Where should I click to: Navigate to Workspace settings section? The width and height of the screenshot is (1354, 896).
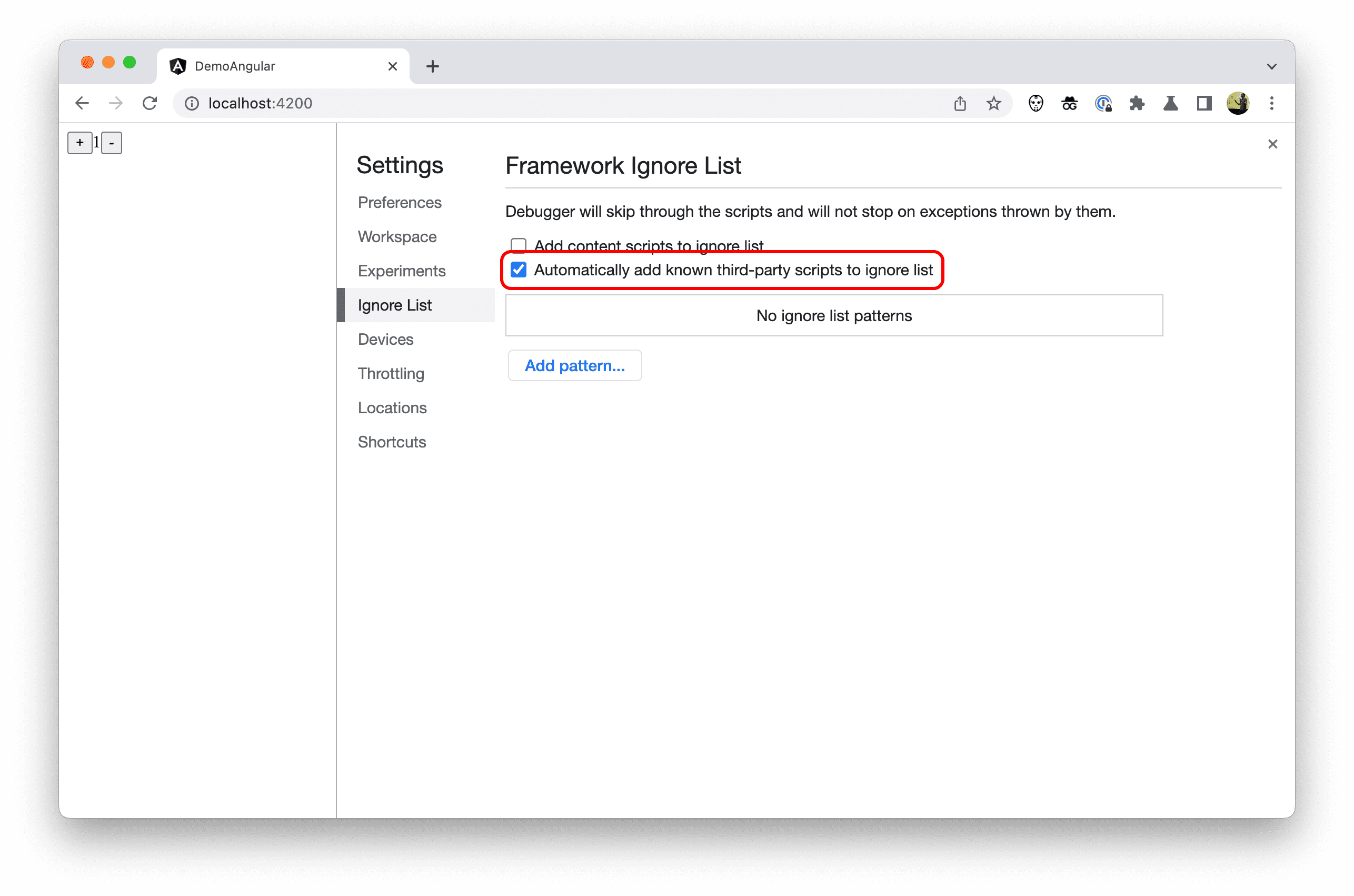[x=398, y=235]
